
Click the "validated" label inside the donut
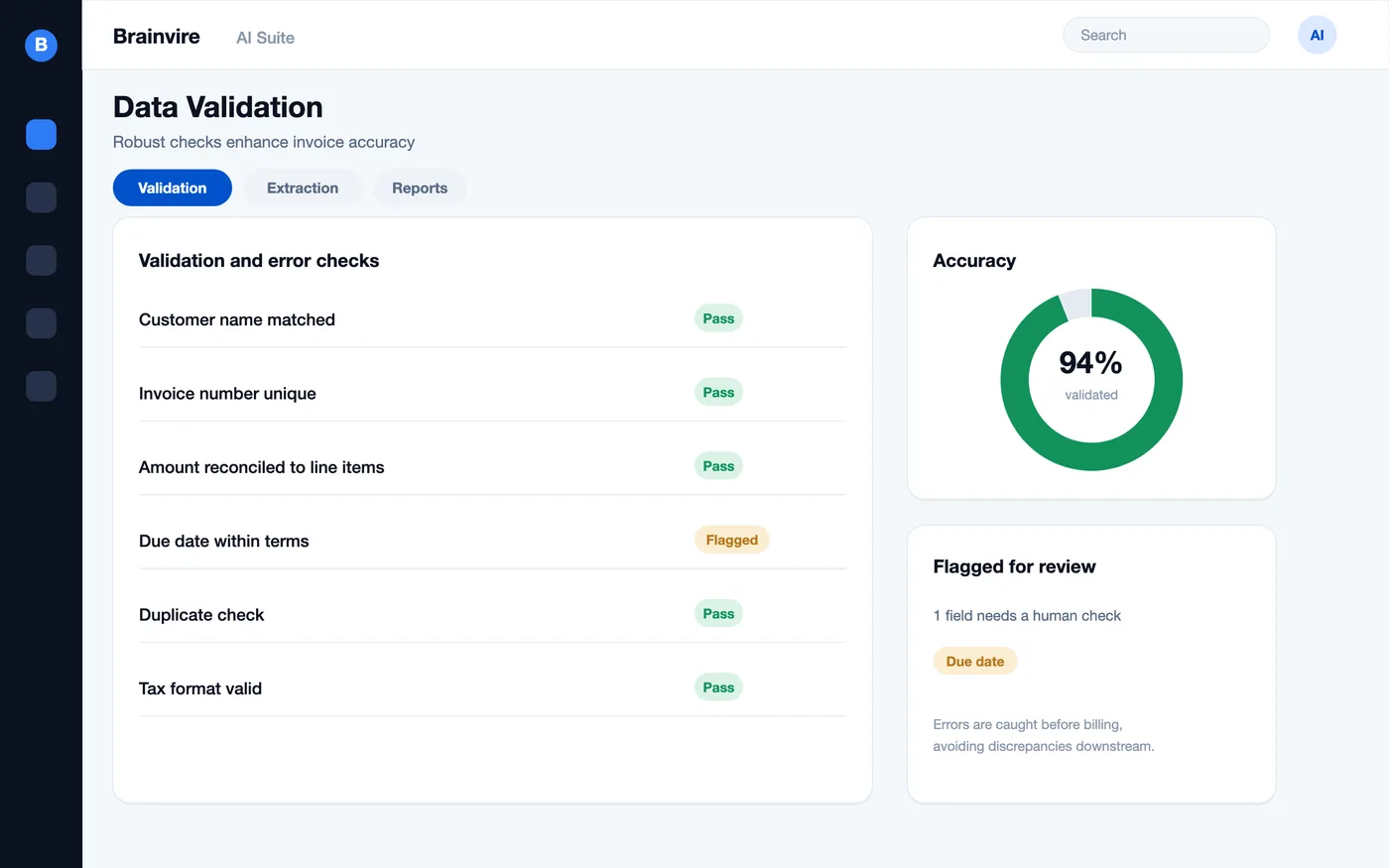click(1091, 395)
